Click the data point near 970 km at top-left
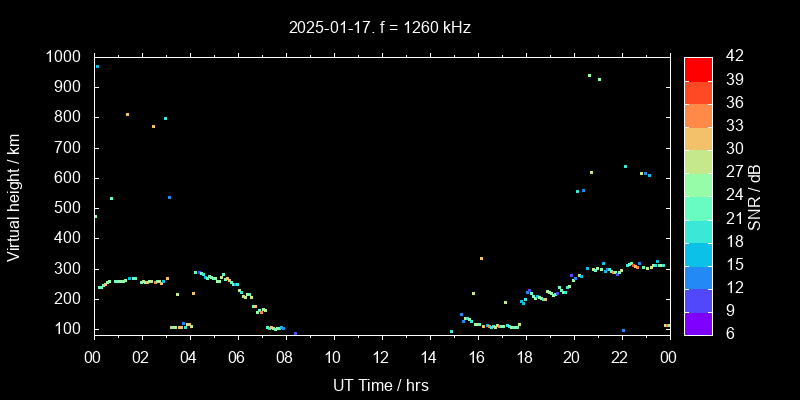The width and height of the screenshot is (800, 400). click(x=97, y=66)
